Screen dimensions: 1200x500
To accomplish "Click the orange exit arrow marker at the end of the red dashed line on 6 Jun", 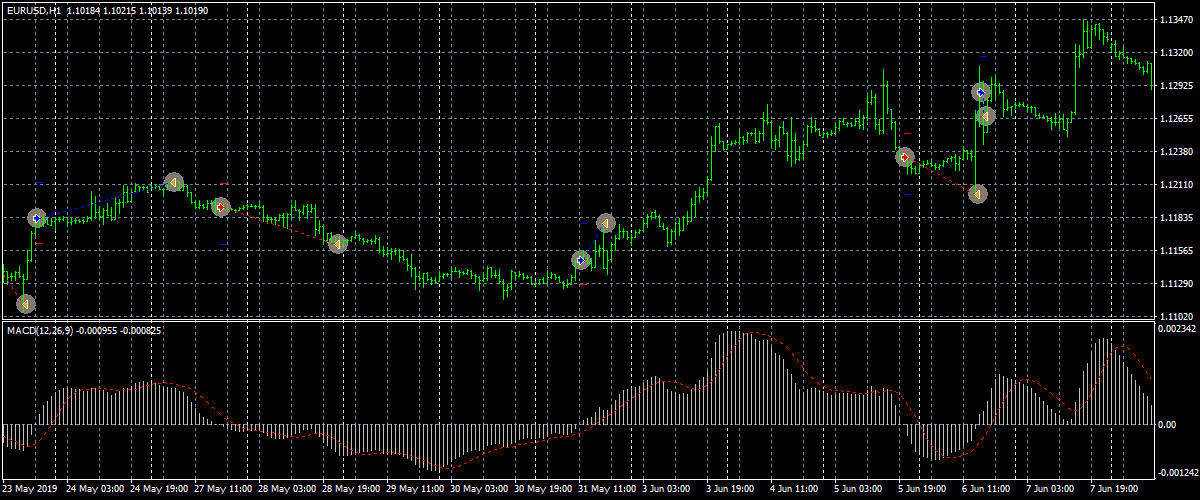I will (x=977, y=194).
